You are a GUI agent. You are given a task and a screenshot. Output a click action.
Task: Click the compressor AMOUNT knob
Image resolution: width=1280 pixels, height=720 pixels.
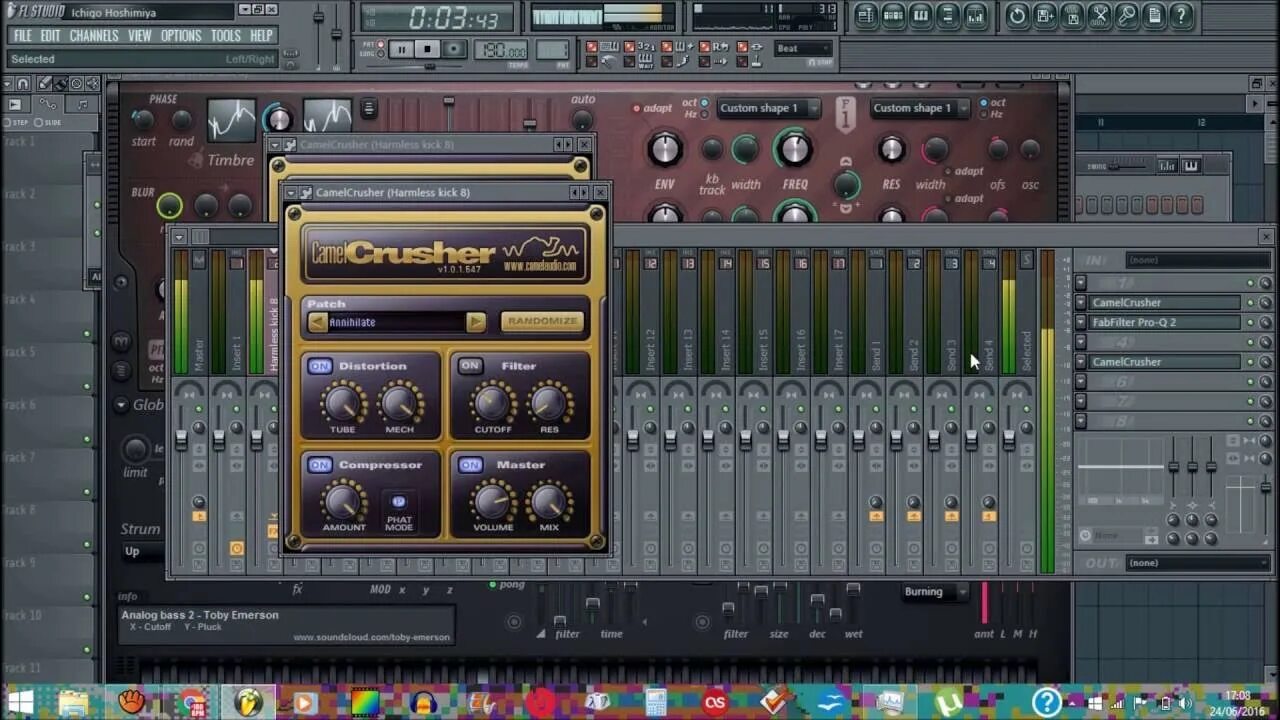click(x=343, y=501)
